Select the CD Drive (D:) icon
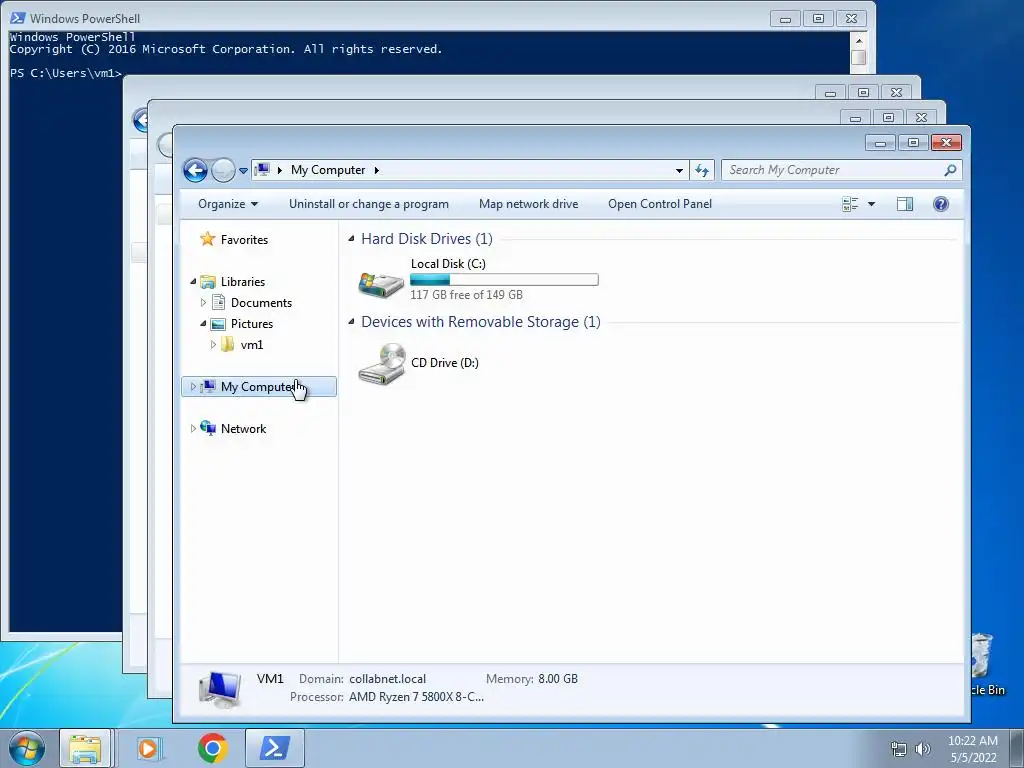 tap(383, 364)
